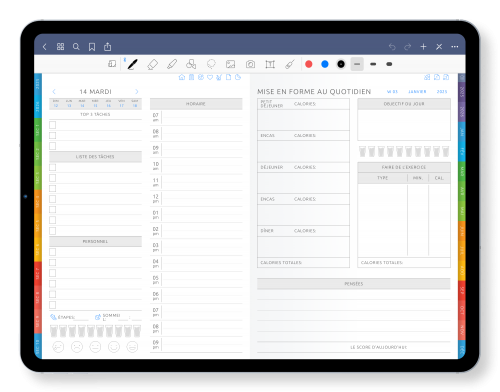Pick the blue pen color
The image size is (500, 392).
tap(325, 64)
